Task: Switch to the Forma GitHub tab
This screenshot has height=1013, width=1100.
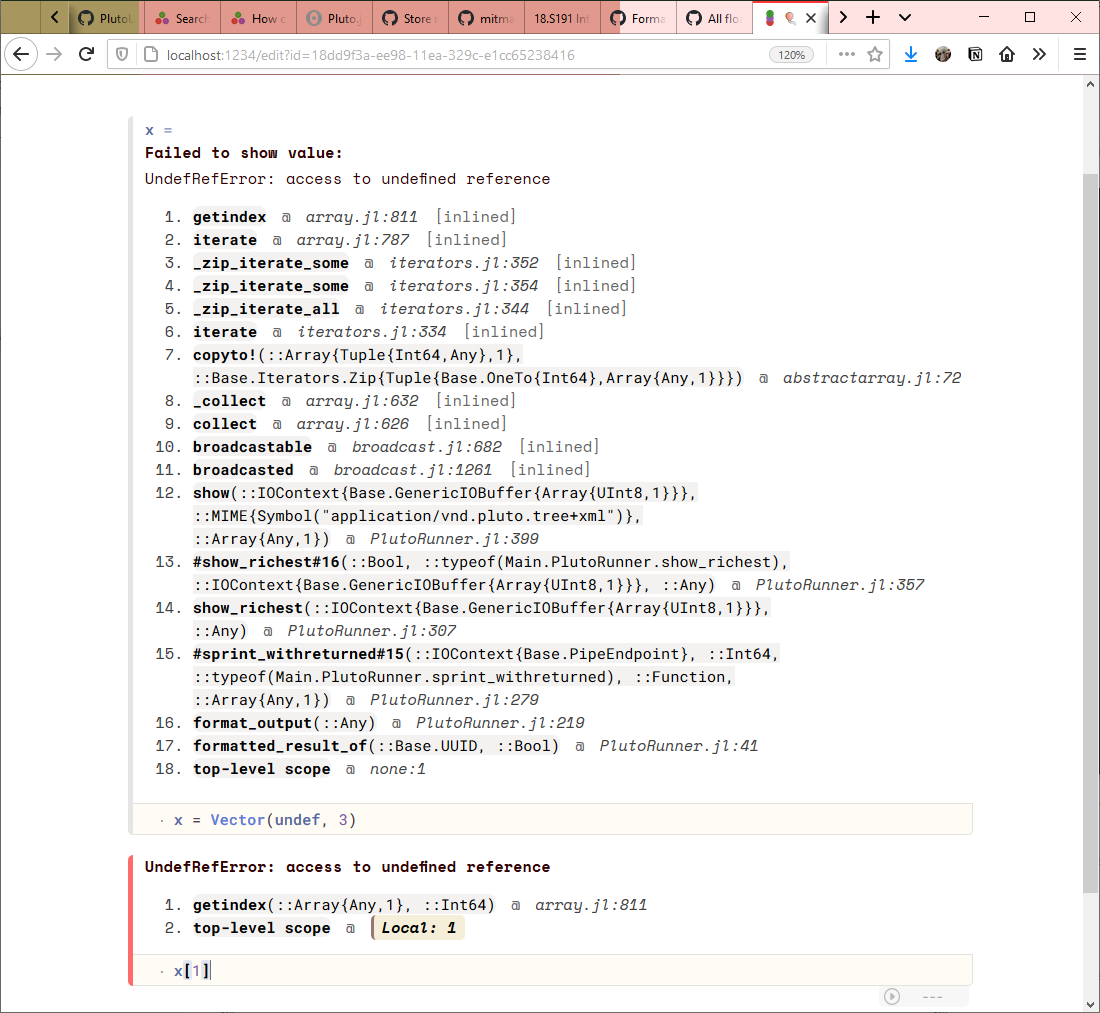Action: tap(638, 18)
